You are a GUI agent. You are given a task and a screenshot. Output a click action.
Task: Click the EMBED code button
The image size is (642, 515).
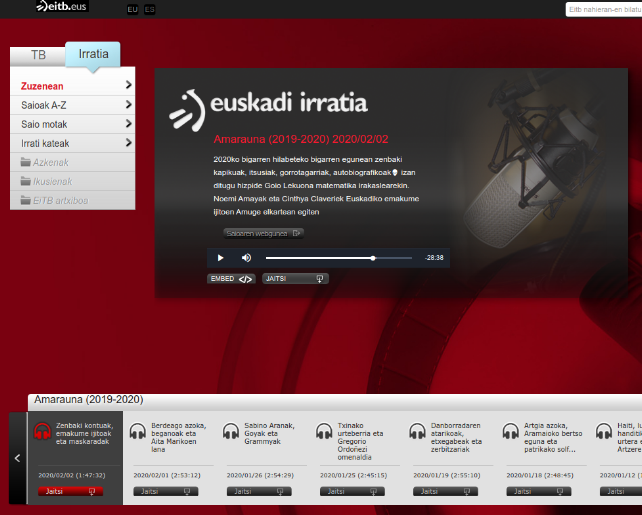click(x=232, y=279)
